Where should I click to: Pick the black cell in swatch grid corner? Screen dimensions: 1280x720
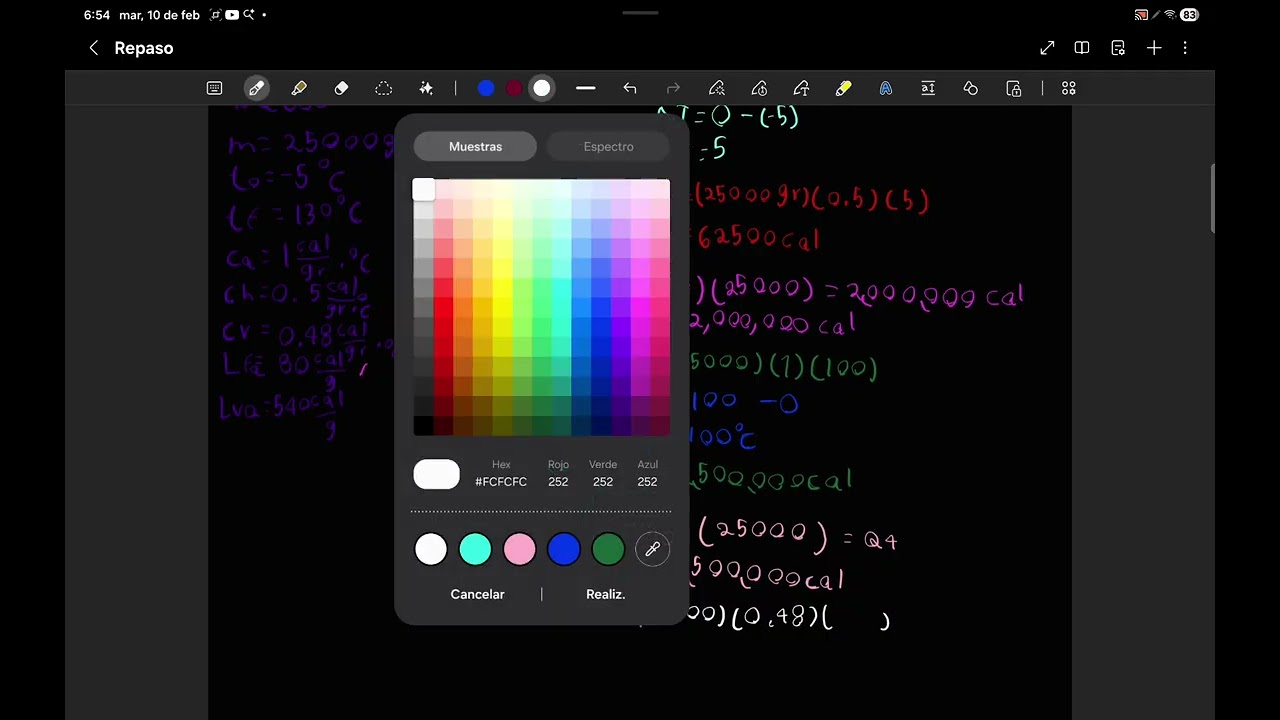[423, 425]
